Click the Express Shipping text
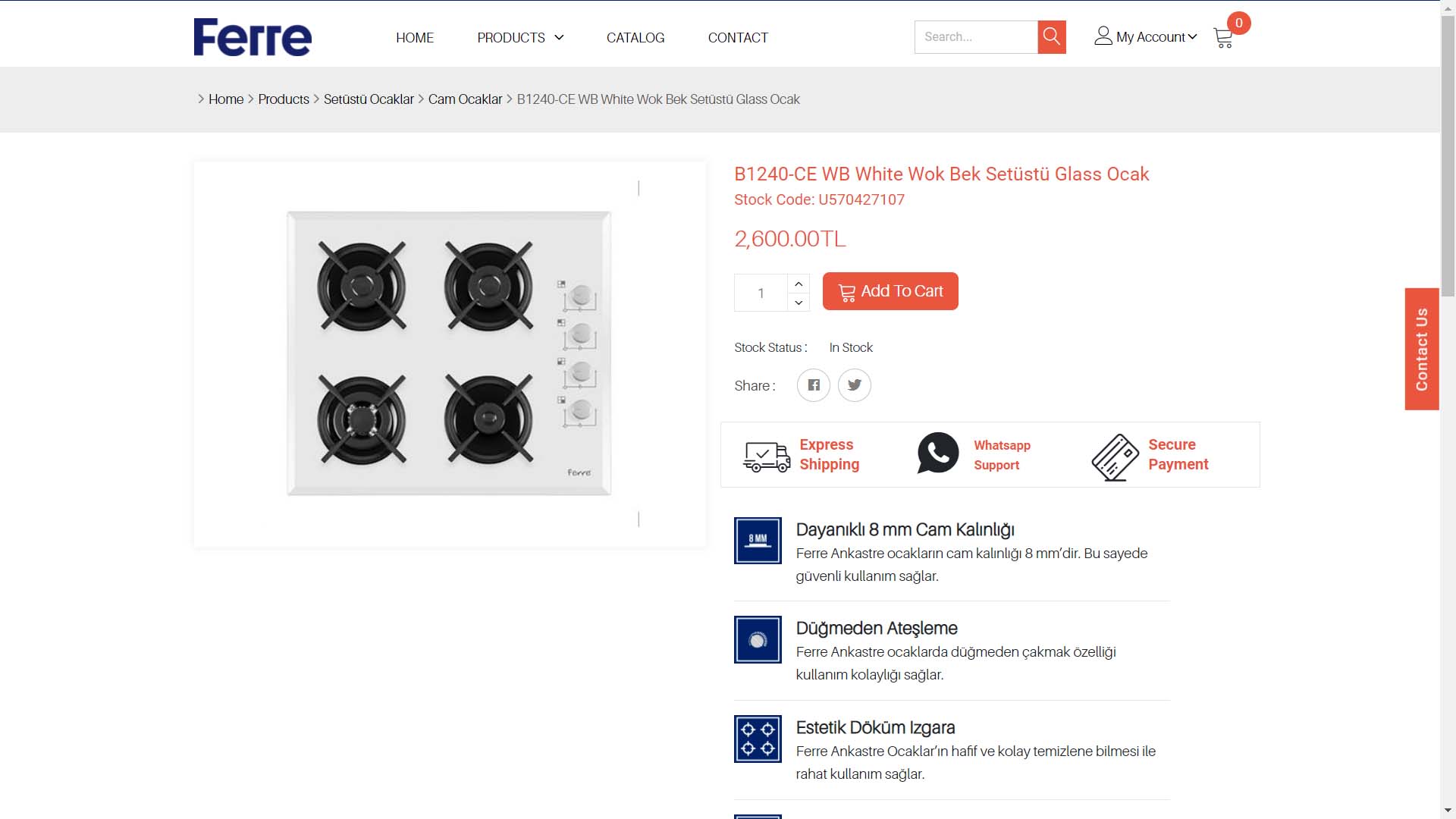The height and width of the screenshot is (819, 1456). click(830, 454)
